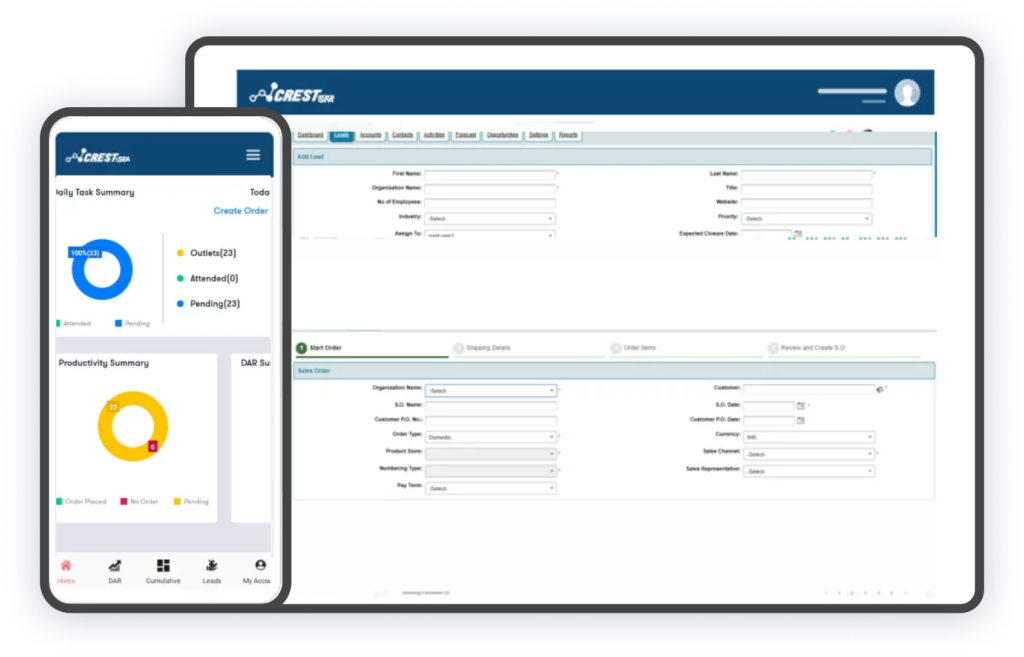Go to the Shipping Details step
The image size is (1024, 657).
tap(488, 348)
